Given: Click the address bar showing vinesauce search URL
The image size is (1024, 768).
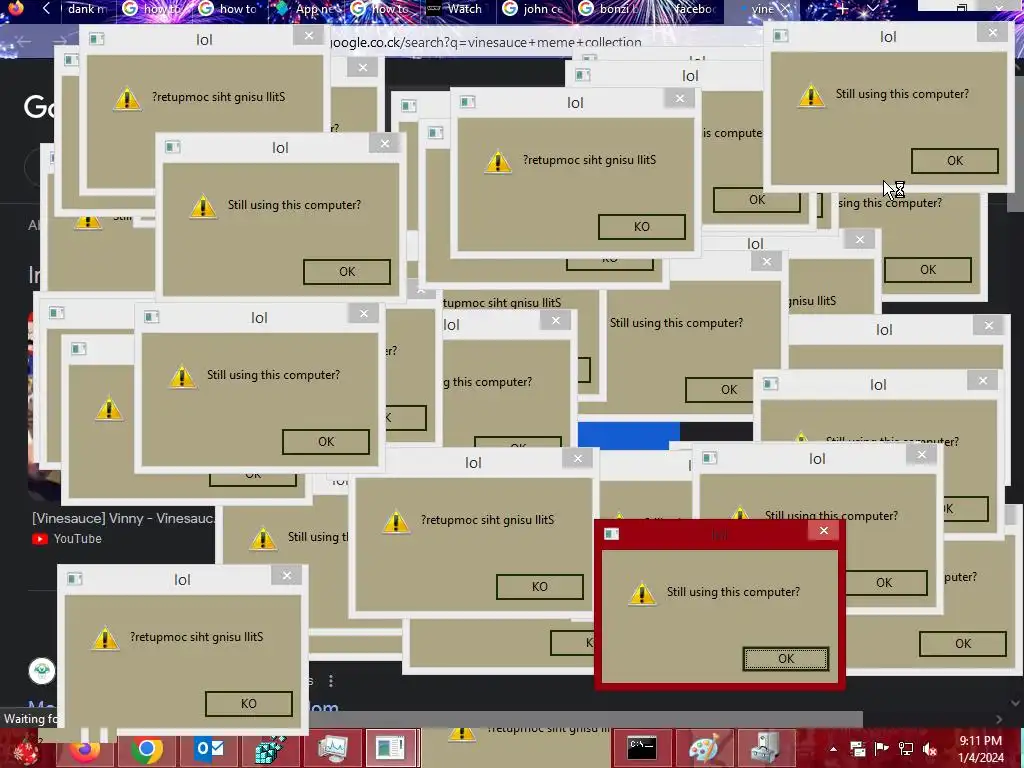Looking at the screenshot, I should click(486, 42).
